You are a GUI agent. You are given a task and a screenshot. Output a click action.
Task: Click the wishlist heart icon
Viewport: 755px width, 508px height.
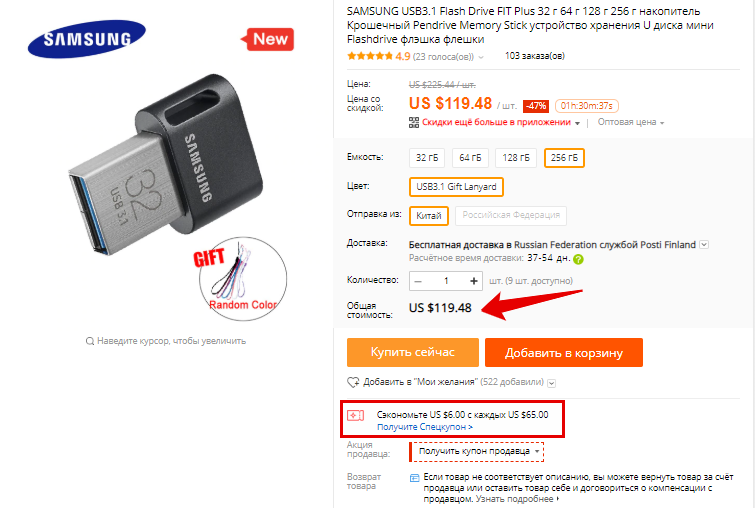[x=353, y=382]
